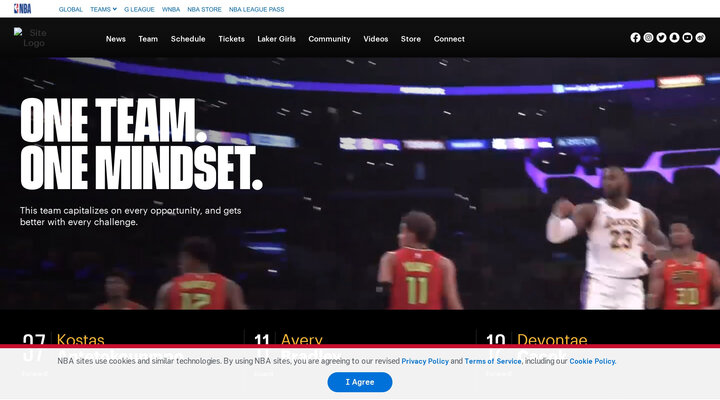This screenshot has height=400, width=720.
Task: Open the Lakers Facebook page icon
Action: pyautogui.click(x=635, y=38)
